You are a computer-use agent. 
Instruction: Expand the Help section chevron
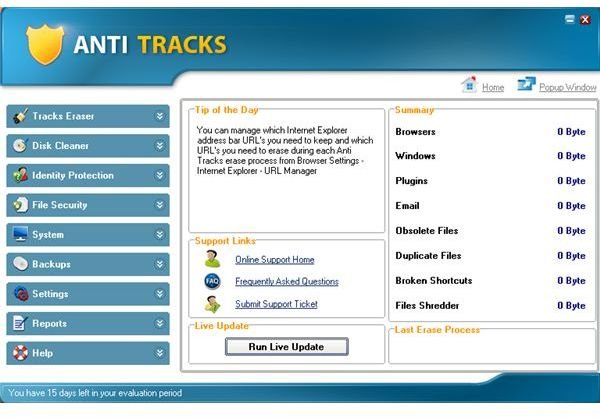pos(160,353)
